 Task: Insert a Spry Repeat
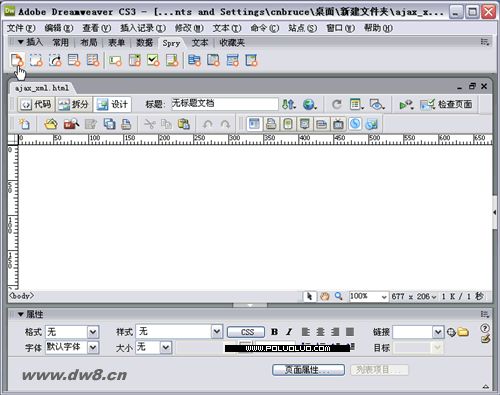(55, 60)
